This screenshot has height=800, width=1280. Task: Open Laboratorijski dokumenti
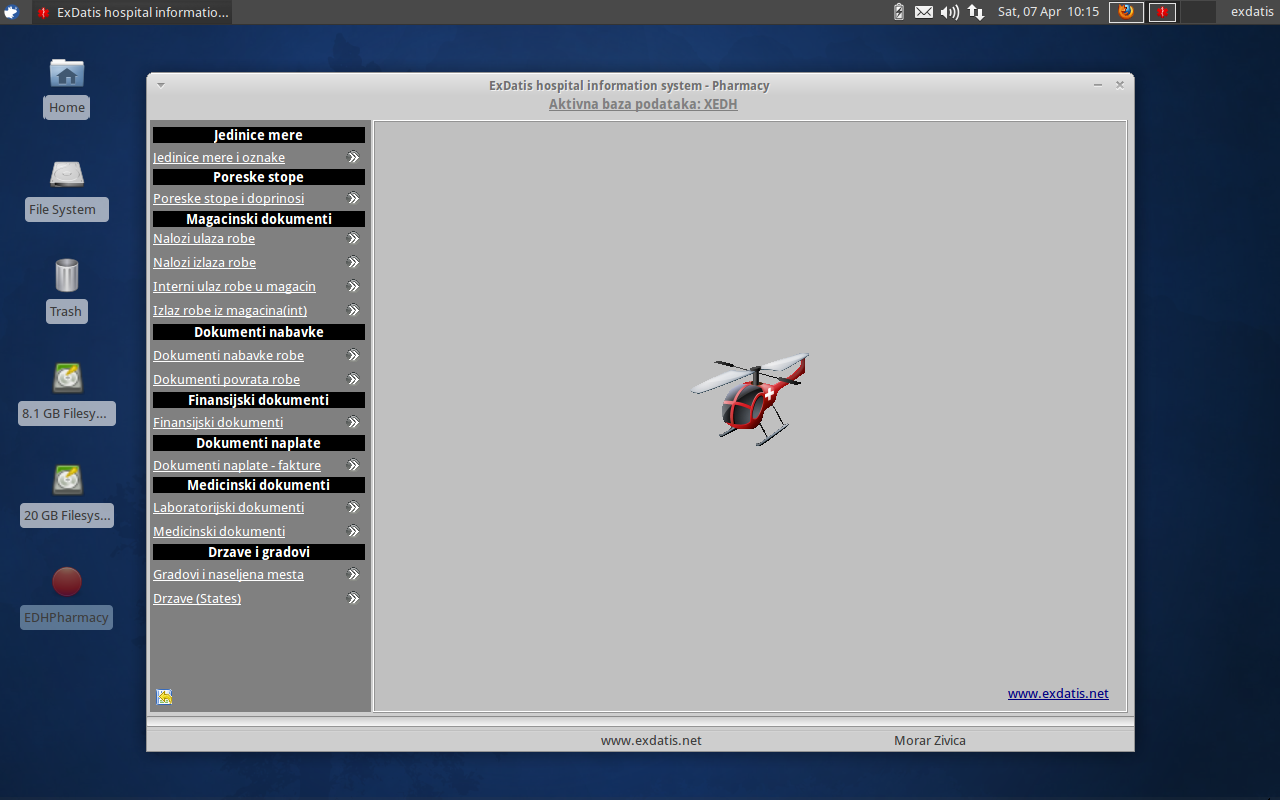(x=228, y=507)
